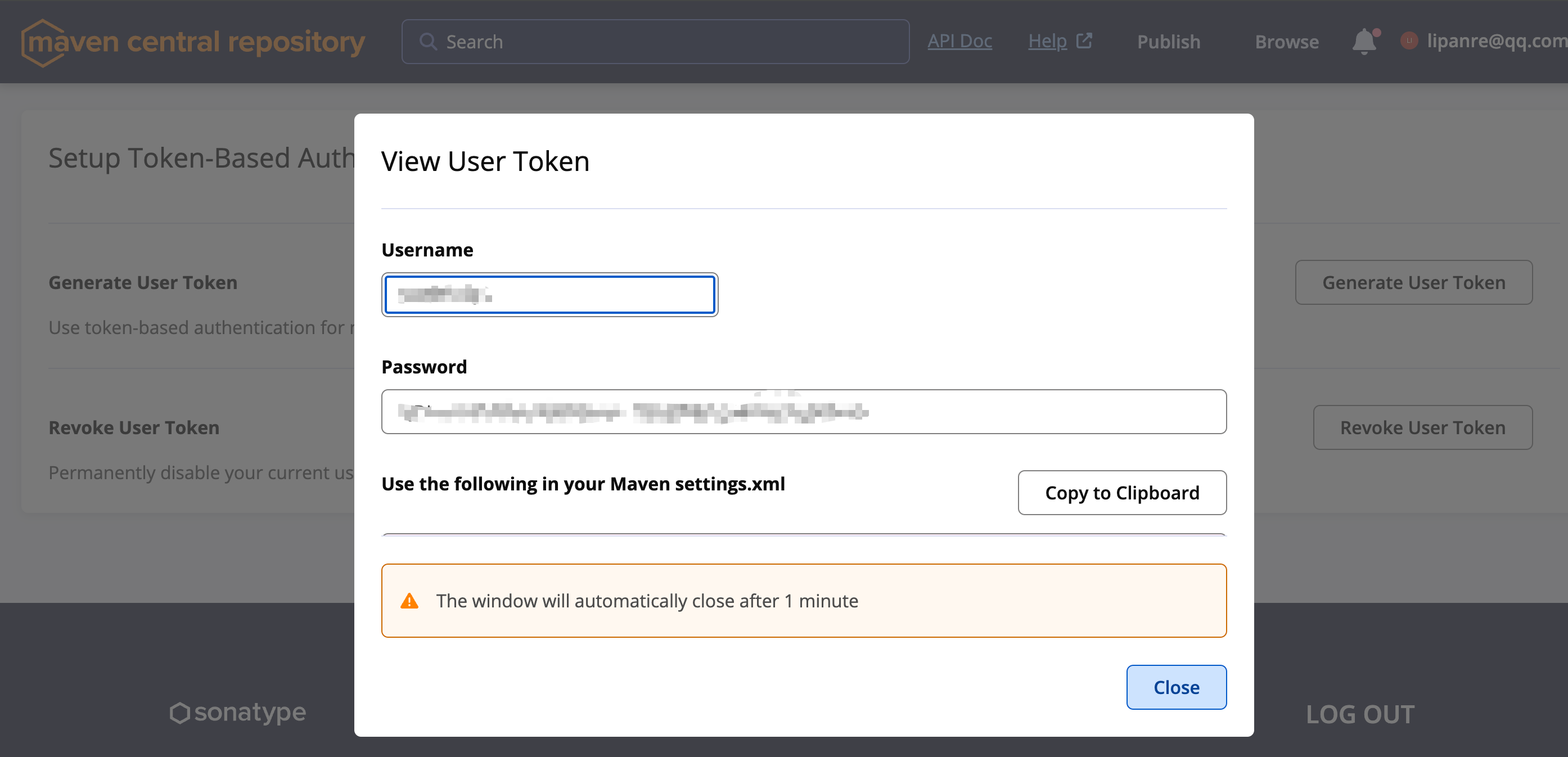Open the notifications bell icon
The image size is (1568, 757).
1363,42
